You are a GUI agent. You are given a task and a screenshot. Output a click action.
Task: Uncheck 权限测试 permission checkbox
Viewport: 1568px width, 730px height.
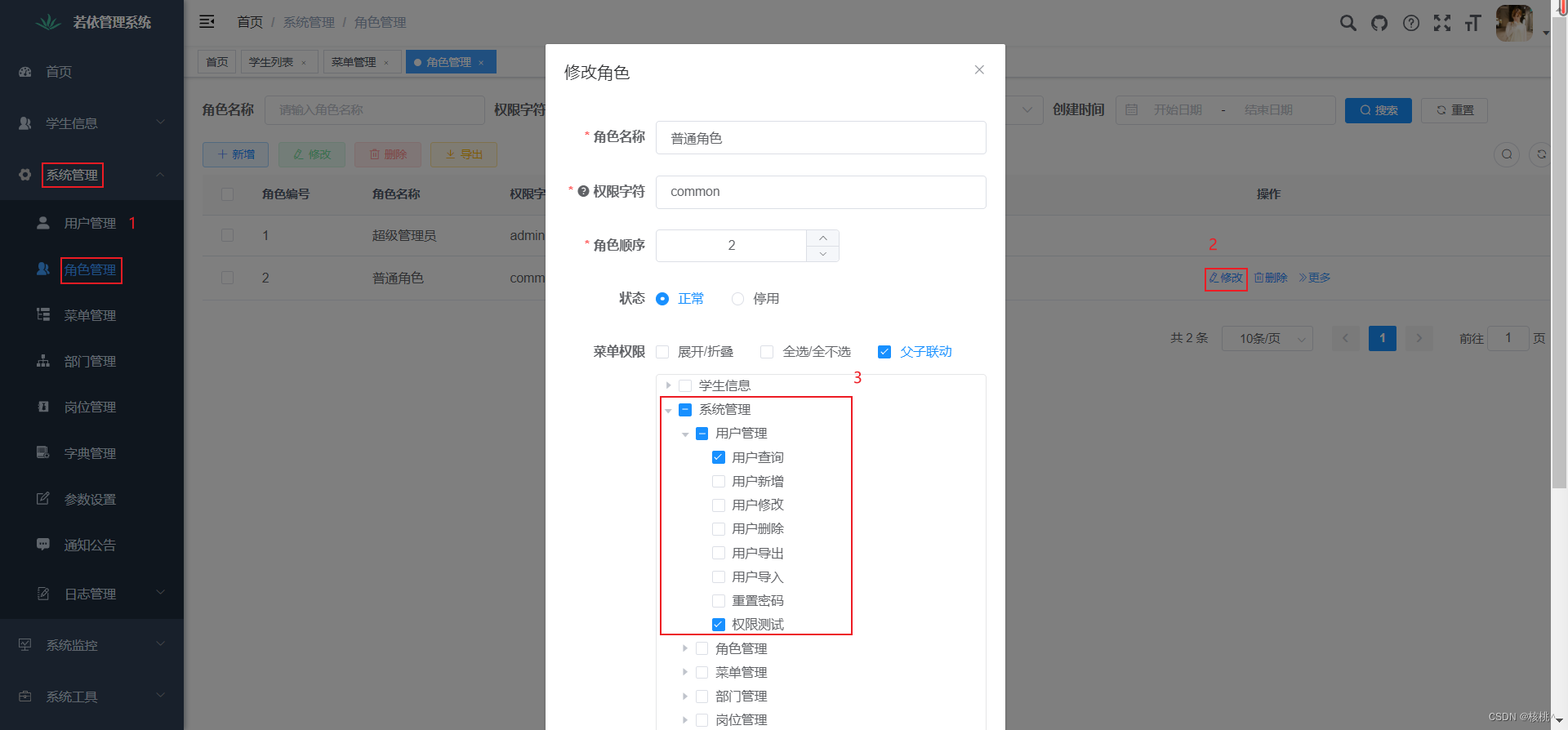point(719,625)
